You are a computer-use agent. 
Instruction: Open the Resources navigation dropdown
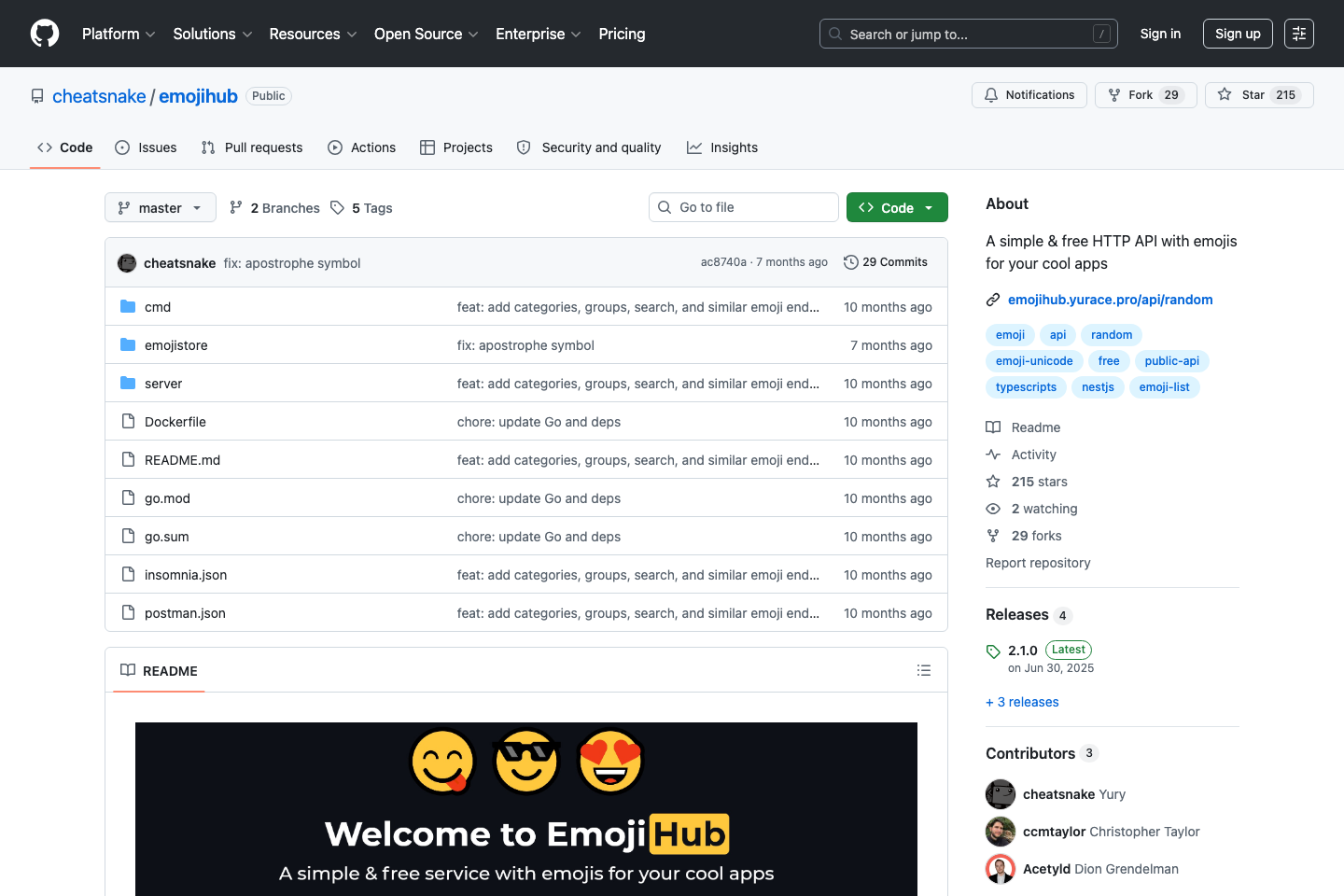coord(312,34)
